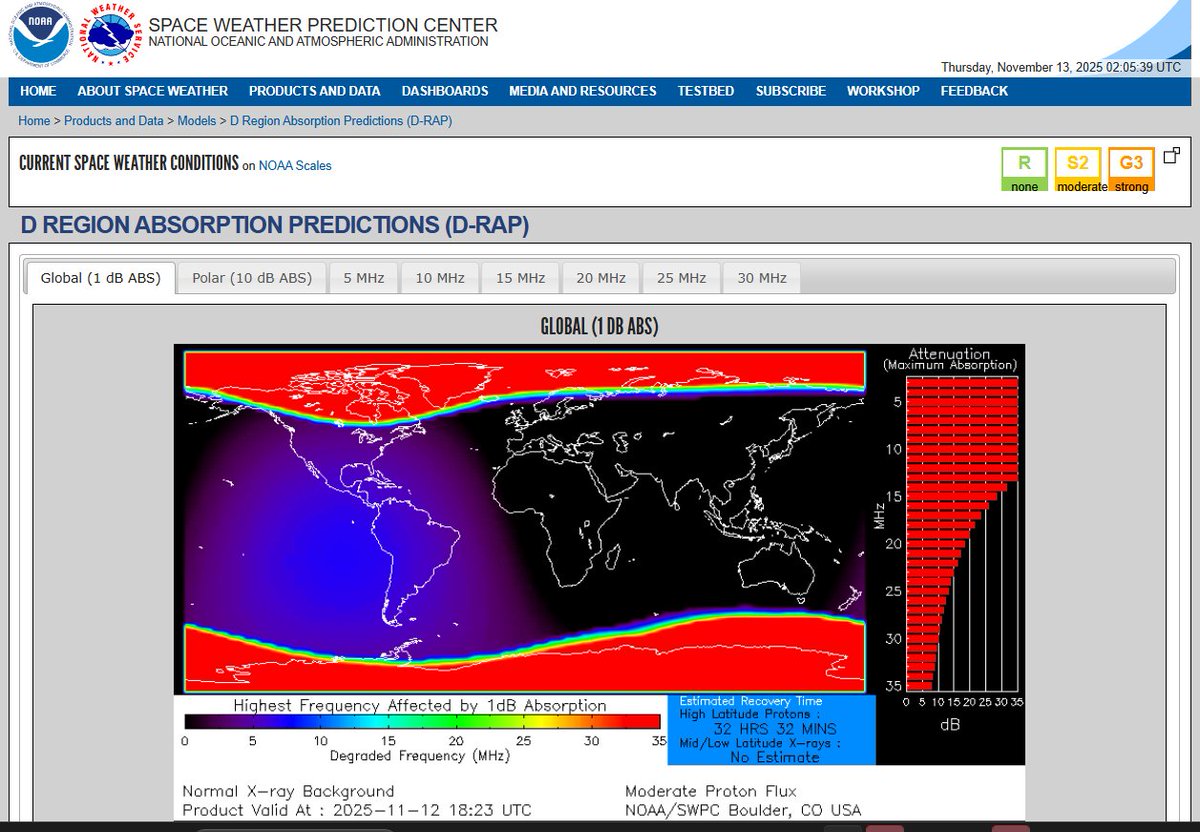
Task: Switch to the 25 MHz tab
Action: [682, 278]
